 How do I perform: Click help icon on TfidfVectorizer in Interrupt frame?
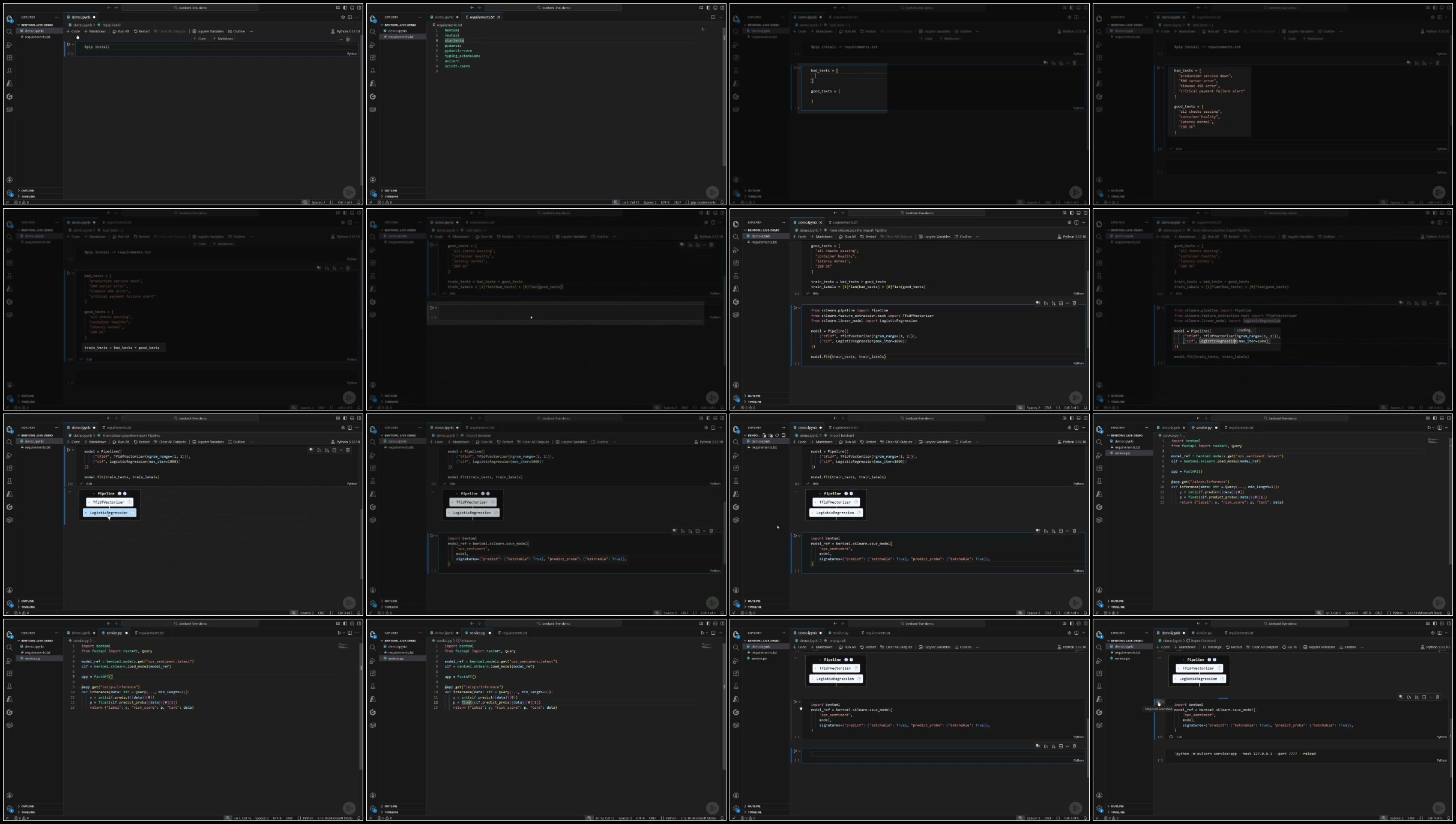(1219, 668)
